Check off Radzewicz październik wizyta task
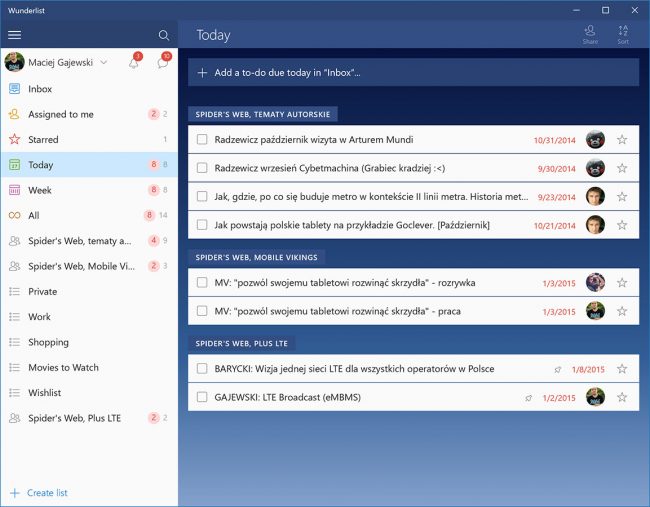 click(x=202, y=139)
